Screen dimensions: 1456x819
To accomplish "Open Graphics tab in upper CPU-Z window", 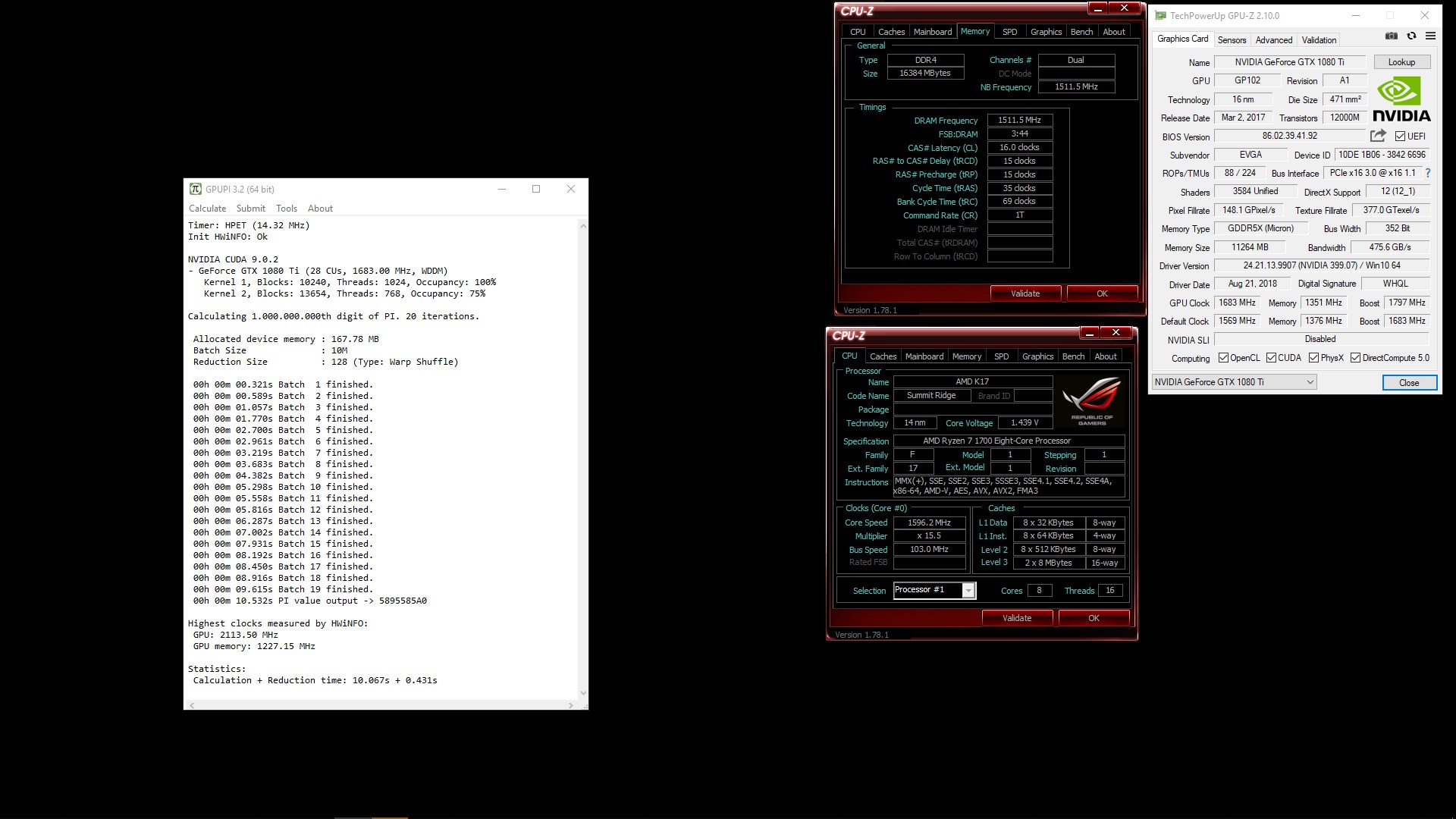I will 1046,32.
